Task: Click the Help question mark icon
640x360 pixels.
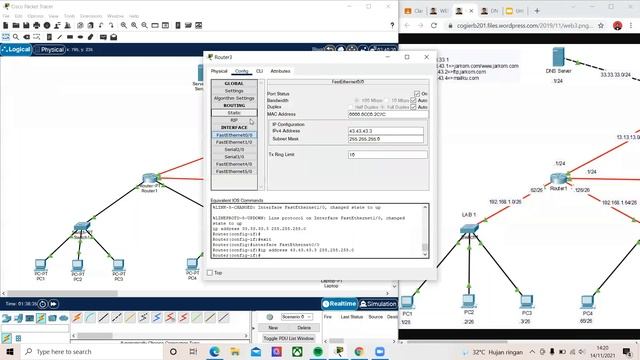Action: click(x=392, y=25)
